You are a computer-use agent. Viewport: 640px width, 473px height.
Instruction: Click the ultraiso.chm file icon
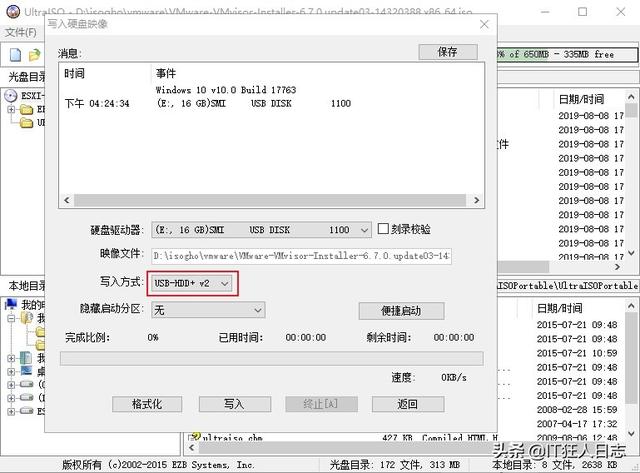(196, 437)
